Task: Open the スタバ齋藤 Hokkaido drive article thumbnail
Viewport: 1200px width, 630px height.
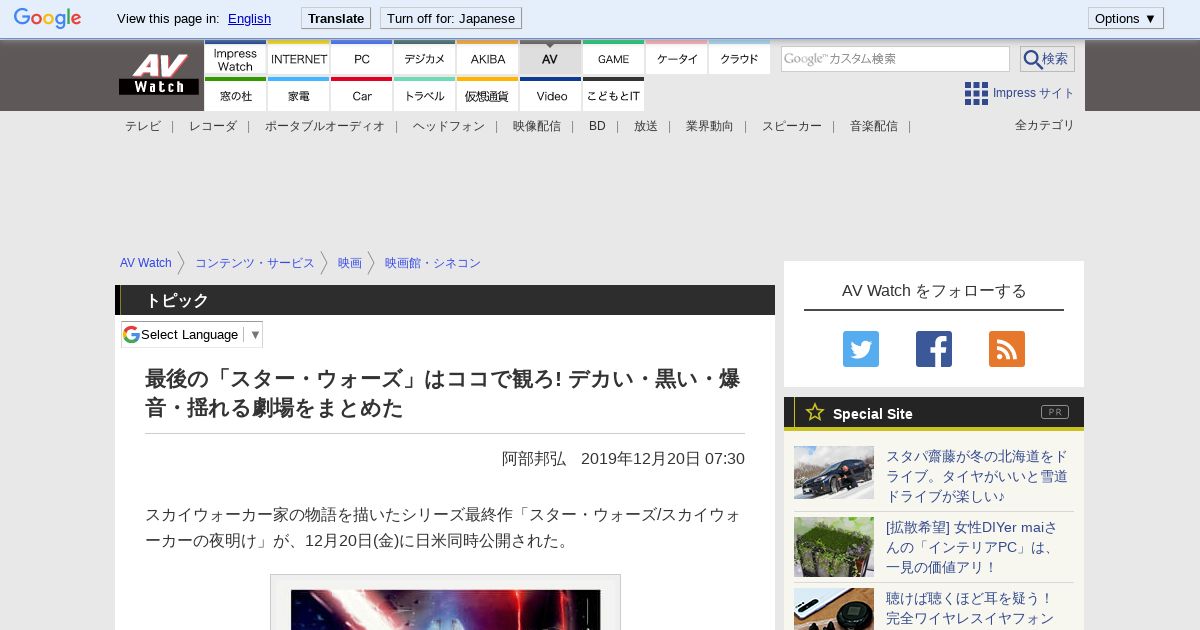Action: coord(834,472)
